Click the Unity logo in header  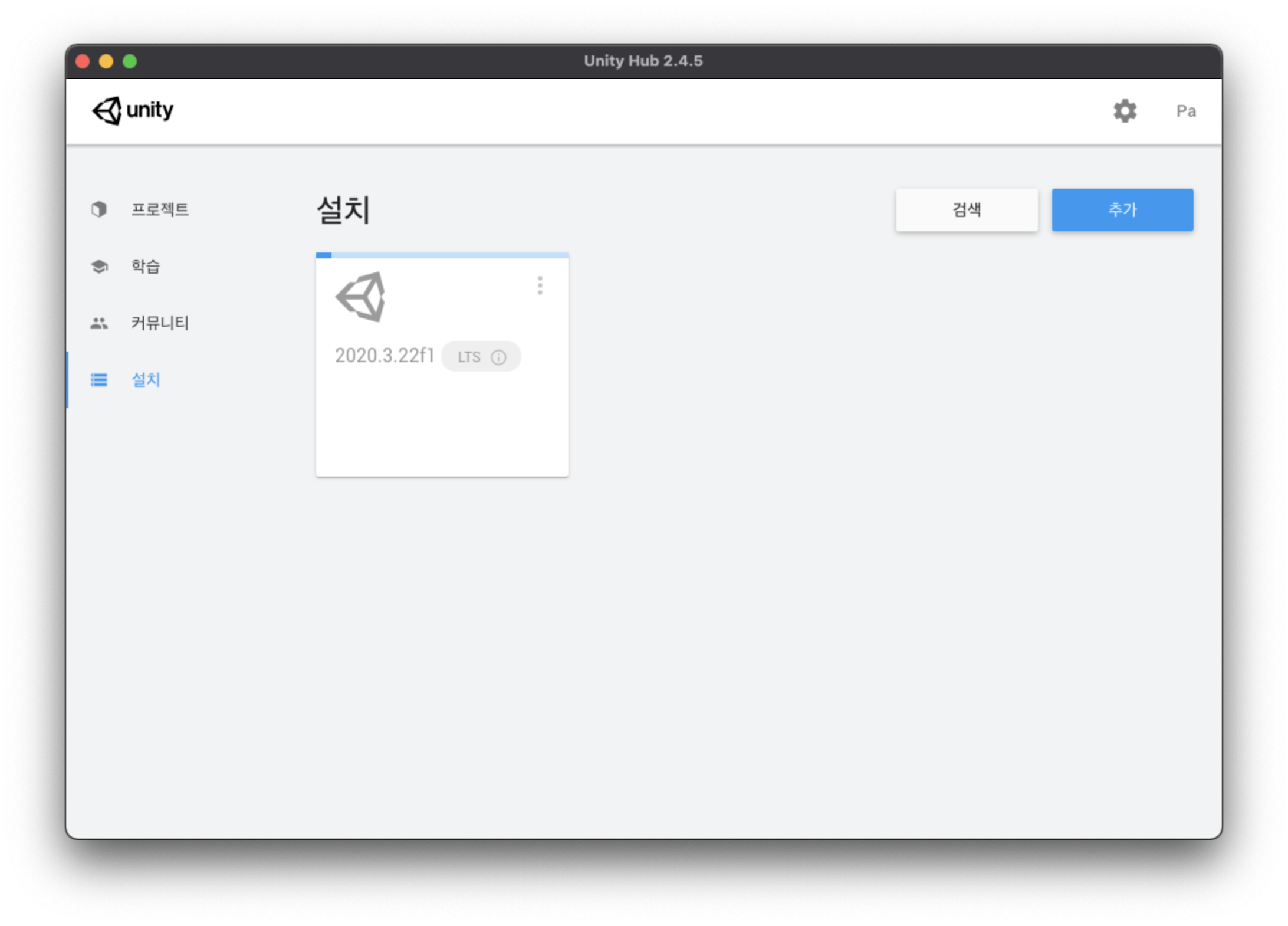pos(133,110)
